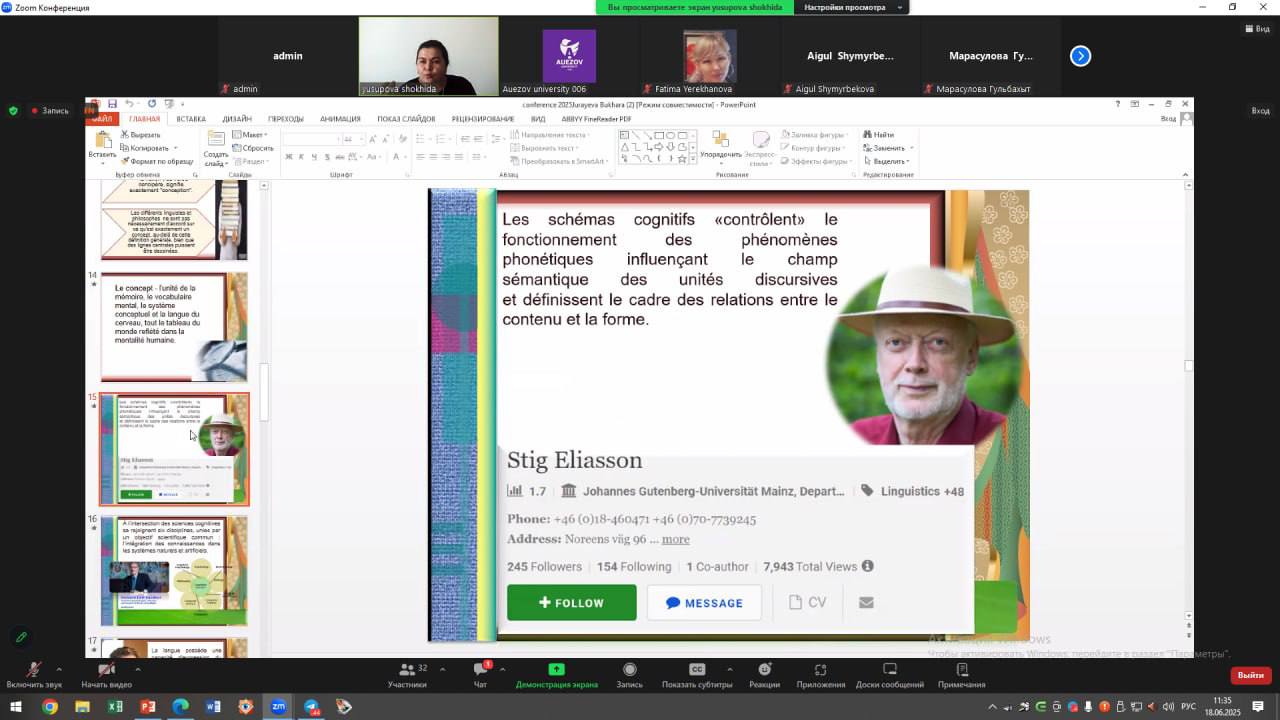Click the MESSAGE button on slide
Image resolution: width=1280 pixels, height=720 pixels.
[x=704, y=603]
